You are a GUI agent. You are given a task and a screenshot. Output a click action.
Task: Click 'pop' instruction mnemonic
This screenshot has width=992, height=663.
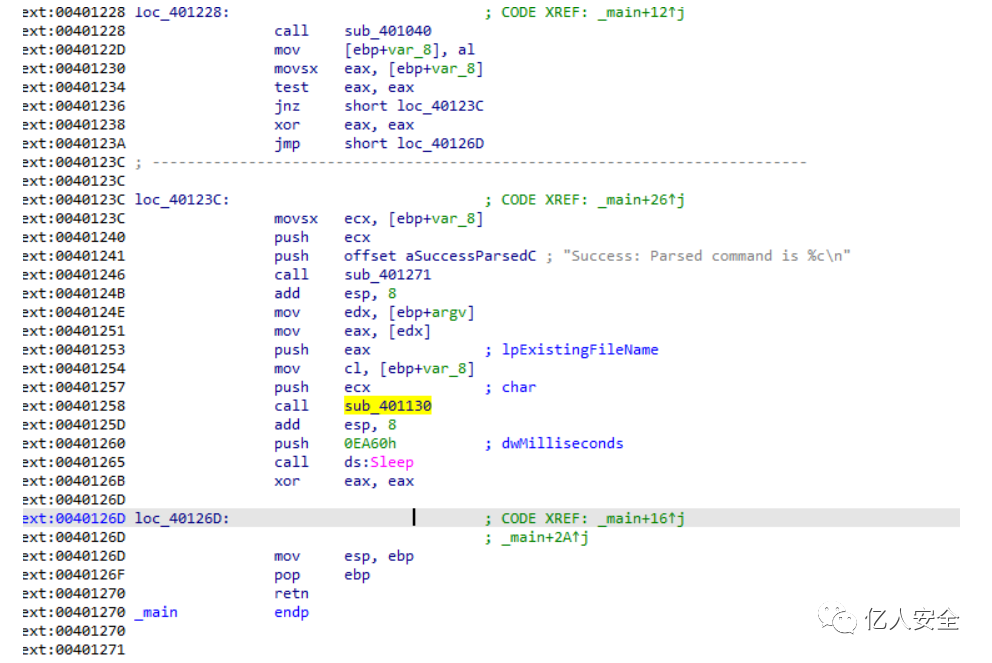point(287,574)
